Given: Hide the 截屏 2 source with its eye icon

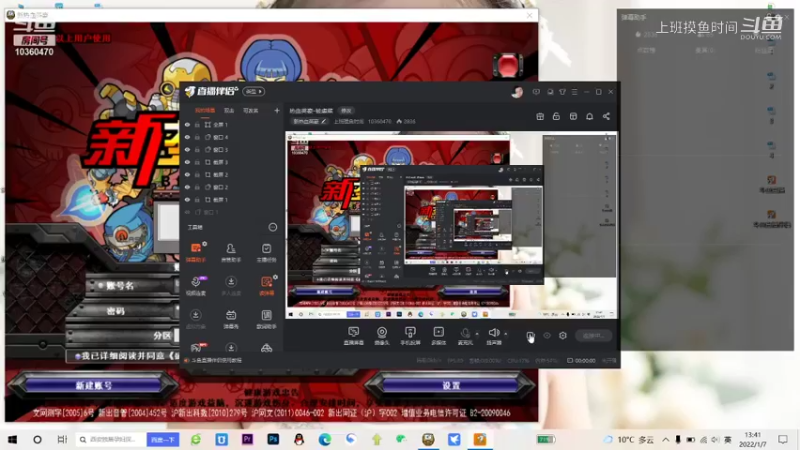Looking at the screenshot, I should pyautogui.click(x=187, y=174).
